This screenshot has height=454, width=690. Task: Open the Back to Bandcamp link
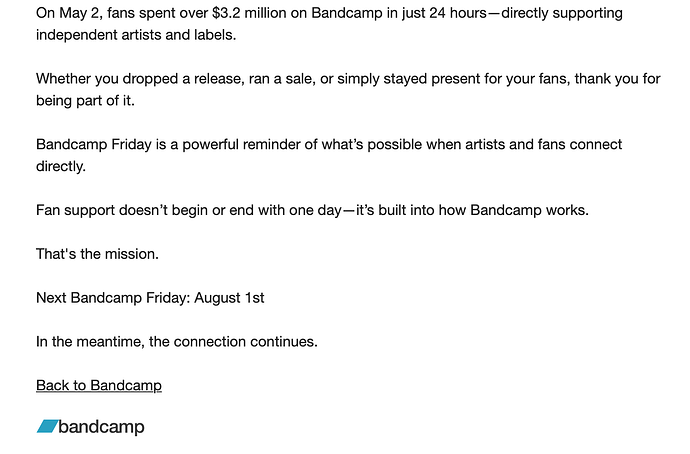tap(99, 385)
